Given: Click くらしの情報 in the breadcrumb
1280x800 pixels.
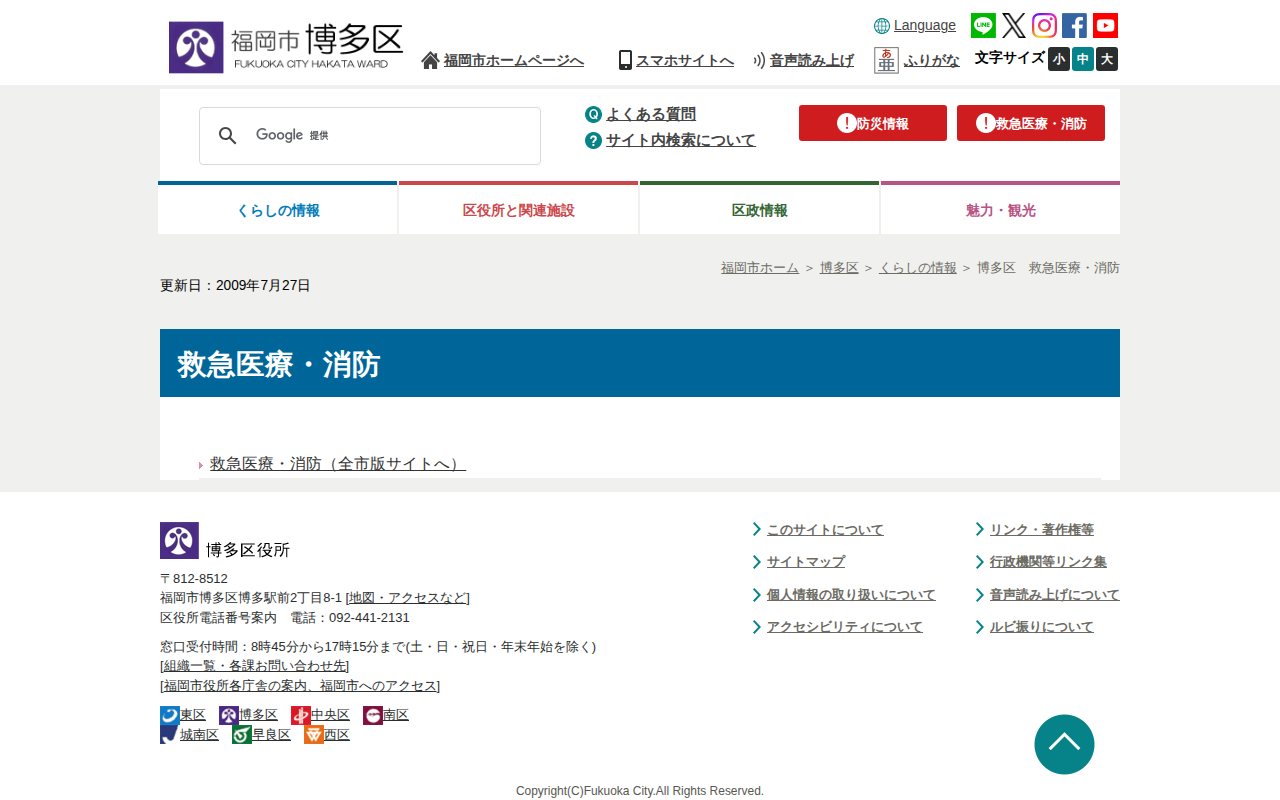Looking at the screenshot, I should point(918,268).
